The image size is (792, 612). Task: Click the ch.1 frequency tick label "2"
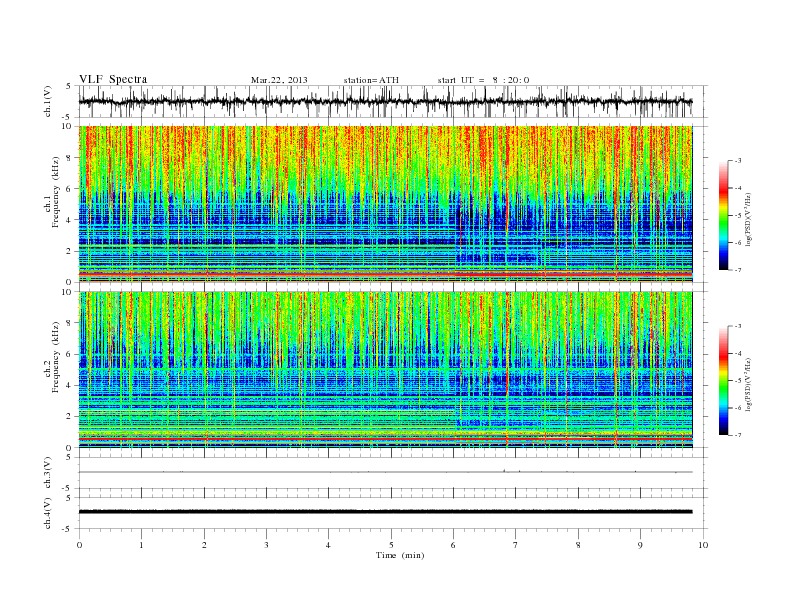[x=70, y=251]
